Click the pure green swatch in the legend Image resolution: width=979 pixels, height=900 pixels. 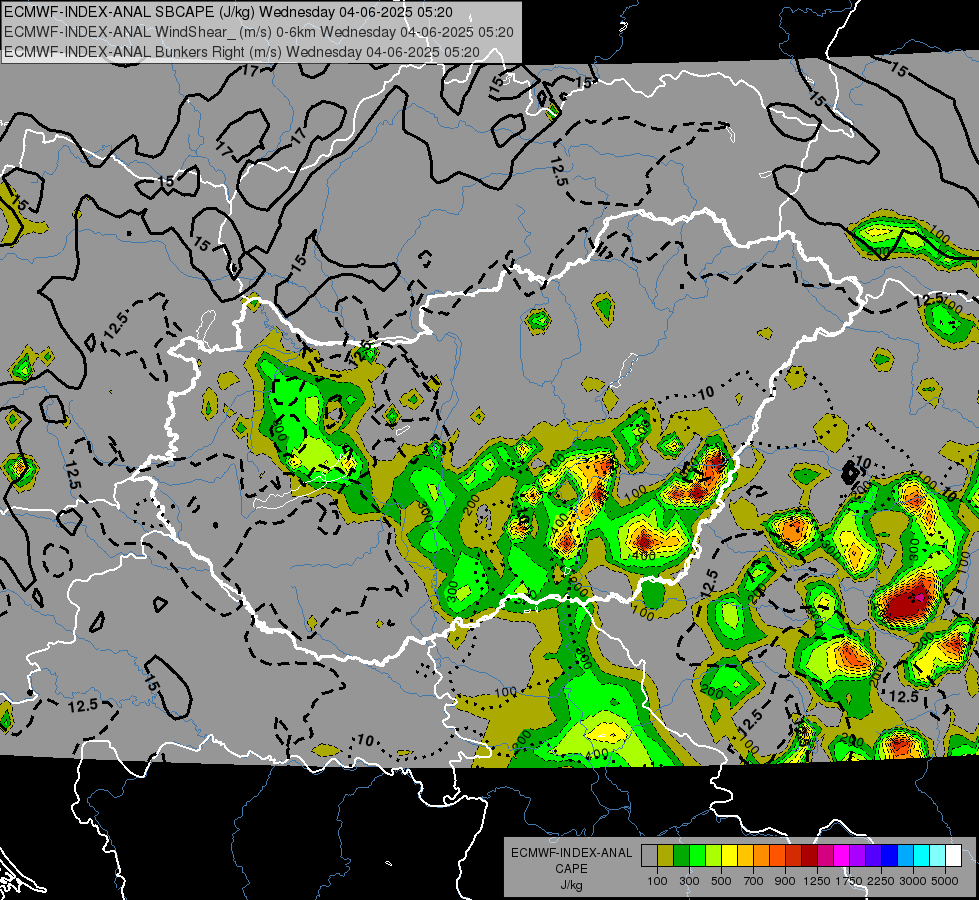[697, 855]
